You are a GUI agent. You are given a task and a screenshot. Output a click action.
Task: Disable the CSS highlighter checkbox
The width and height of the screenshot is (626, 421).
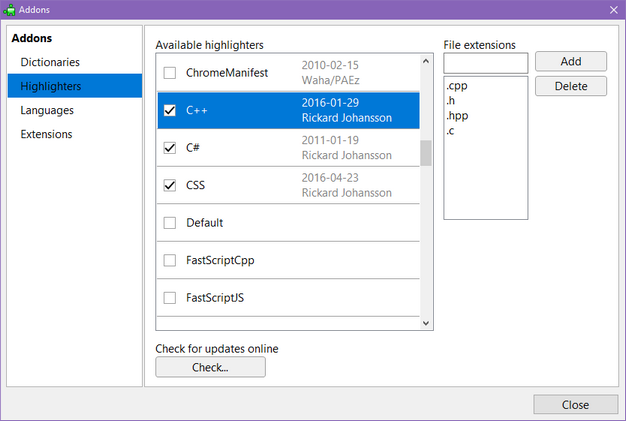pyautogui.click(x=169, y=185)
